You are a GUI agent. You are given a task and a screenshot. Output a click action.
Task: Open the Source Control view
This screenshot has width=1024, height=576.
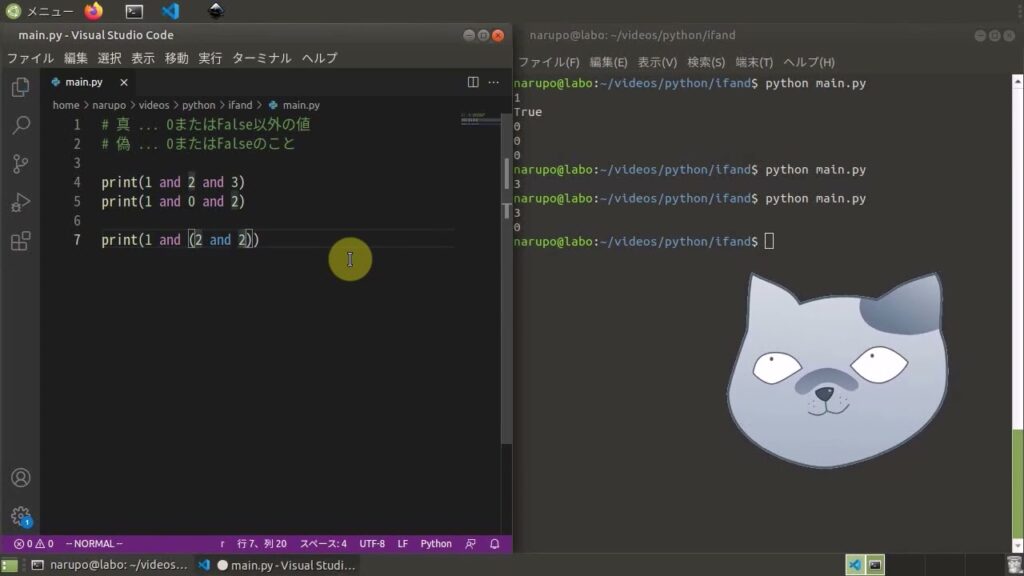[20, 164]
